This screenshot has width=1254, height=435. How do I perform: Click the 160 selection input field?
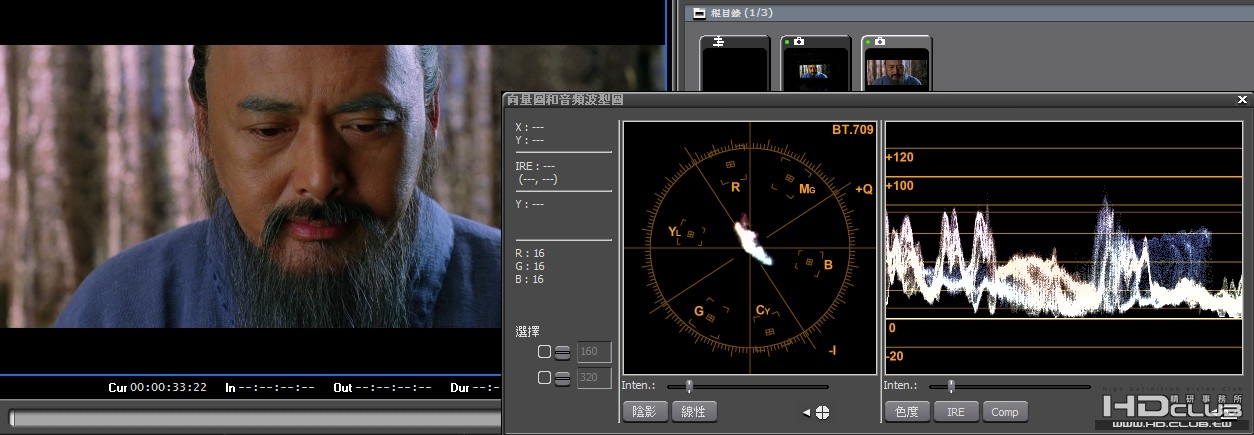pos(594,352)
